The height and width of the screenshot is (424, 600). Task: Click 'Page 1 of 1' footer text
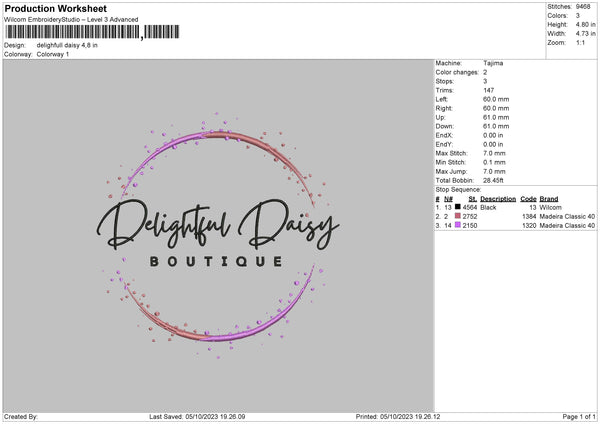click(579, 416)
